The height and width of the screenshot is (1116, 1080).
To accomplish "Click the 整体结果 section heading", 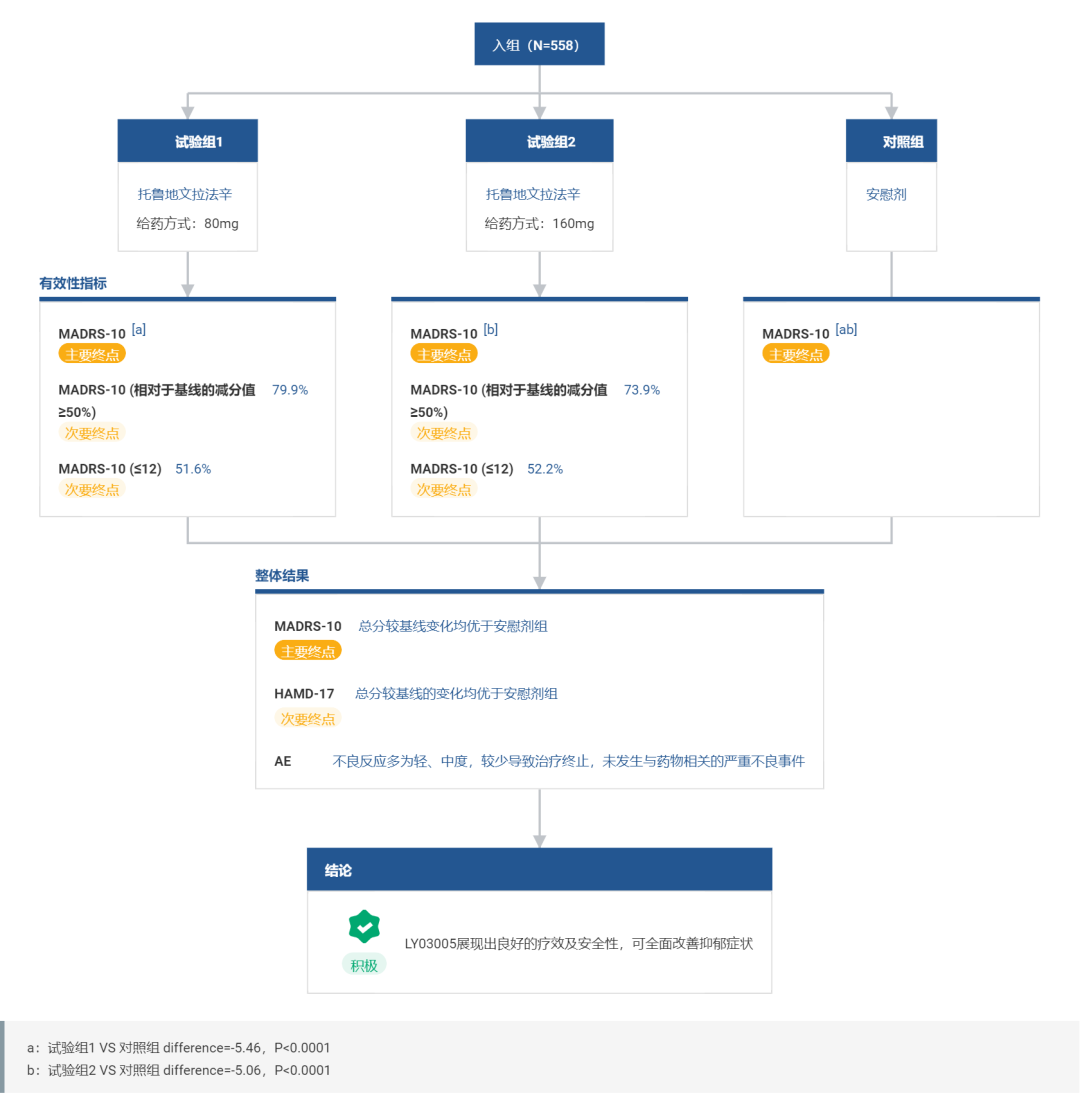I will 282,576.
